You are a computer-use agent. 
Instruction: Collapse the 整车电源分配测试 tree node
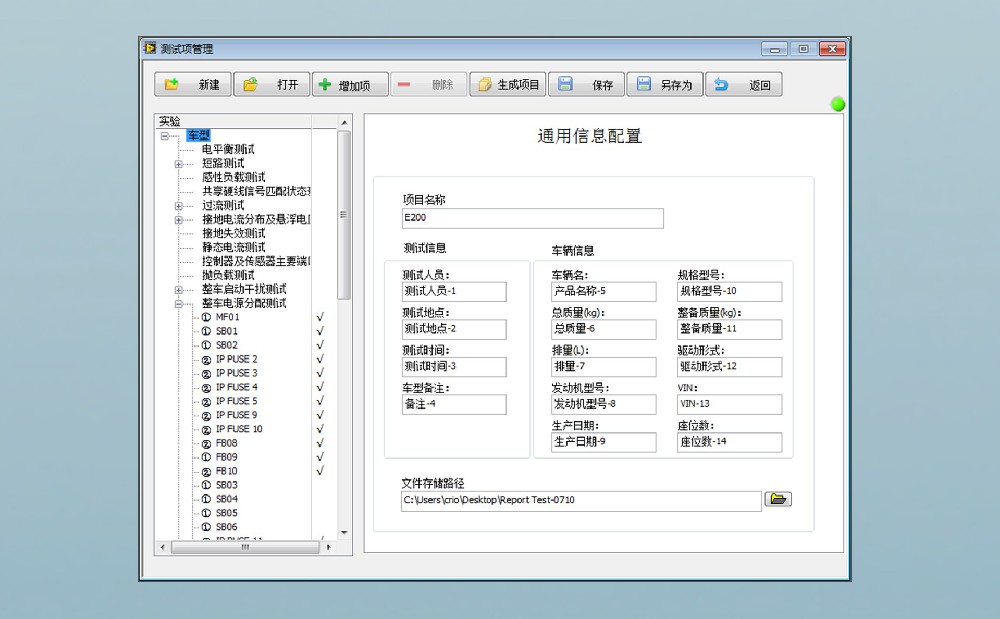[x=179, y=304]
